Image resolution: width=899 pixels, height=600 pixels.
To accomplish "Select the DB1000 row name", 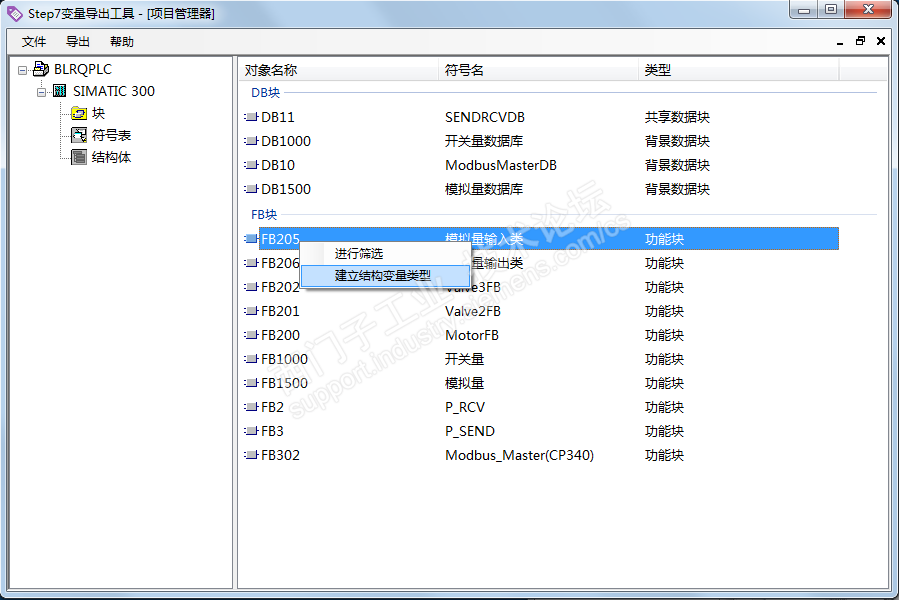I will point(286,142).
